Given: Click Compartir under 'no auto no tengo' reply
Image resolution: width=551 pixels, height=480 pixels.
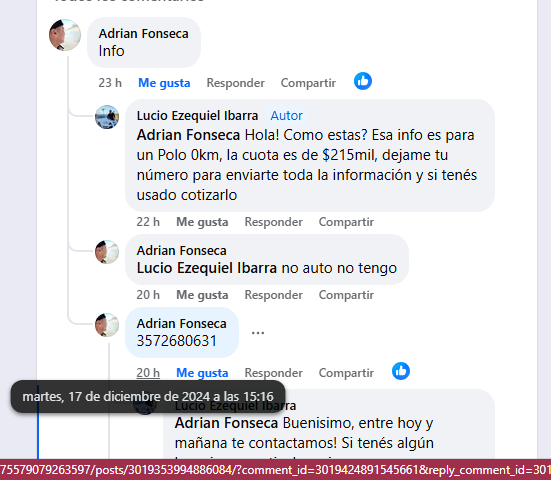Looking at the screenshot, I should coord(346,295).
